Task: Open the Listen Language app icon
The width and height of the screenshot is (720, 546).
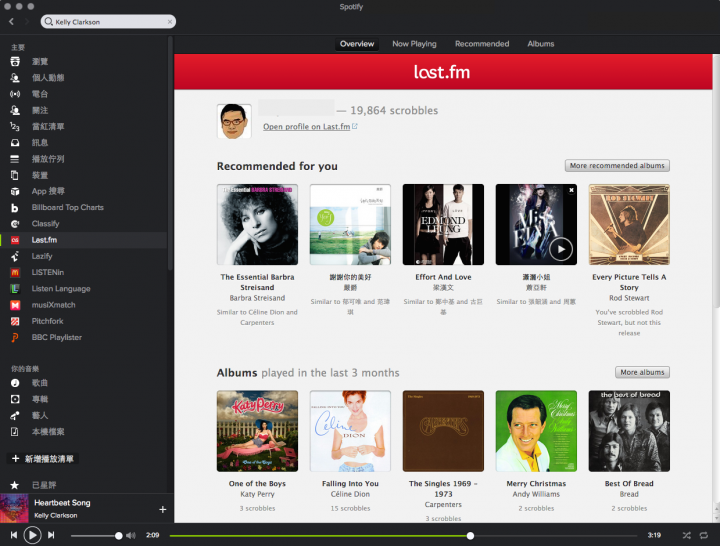Action: pos(15,289)
